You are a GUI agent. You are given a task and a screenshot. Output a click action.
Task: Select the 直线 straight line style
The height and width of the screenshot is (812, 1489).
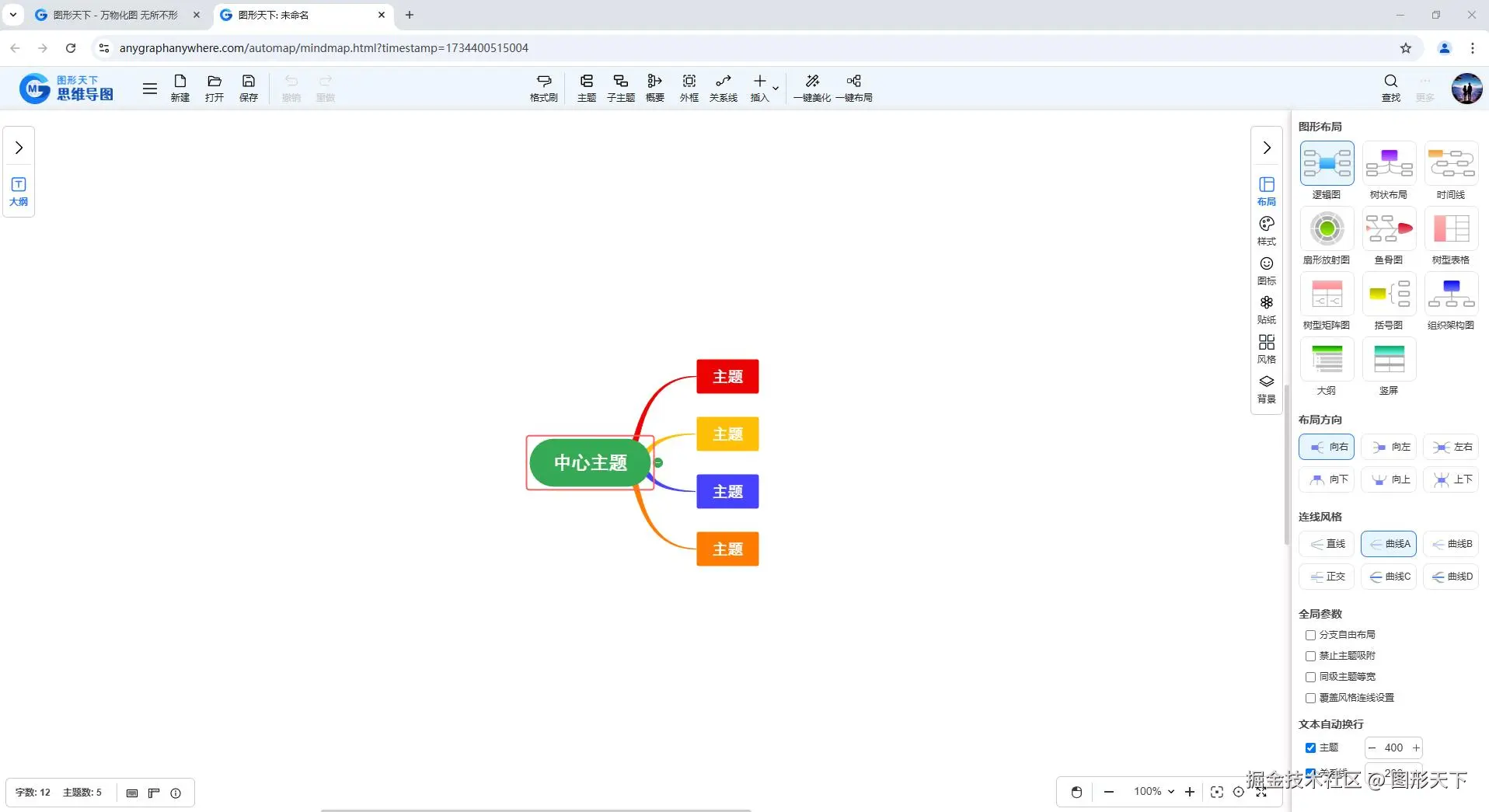point(1327,544)
